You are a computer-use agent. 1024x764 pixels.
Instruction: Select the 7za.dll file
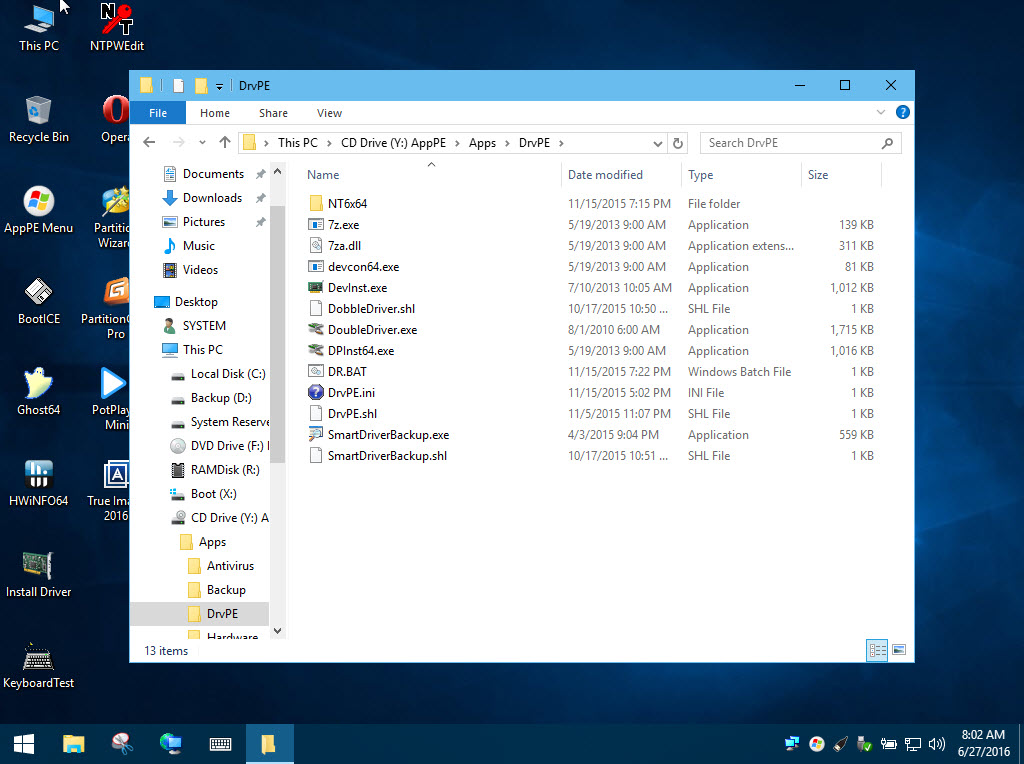[344, 246]
